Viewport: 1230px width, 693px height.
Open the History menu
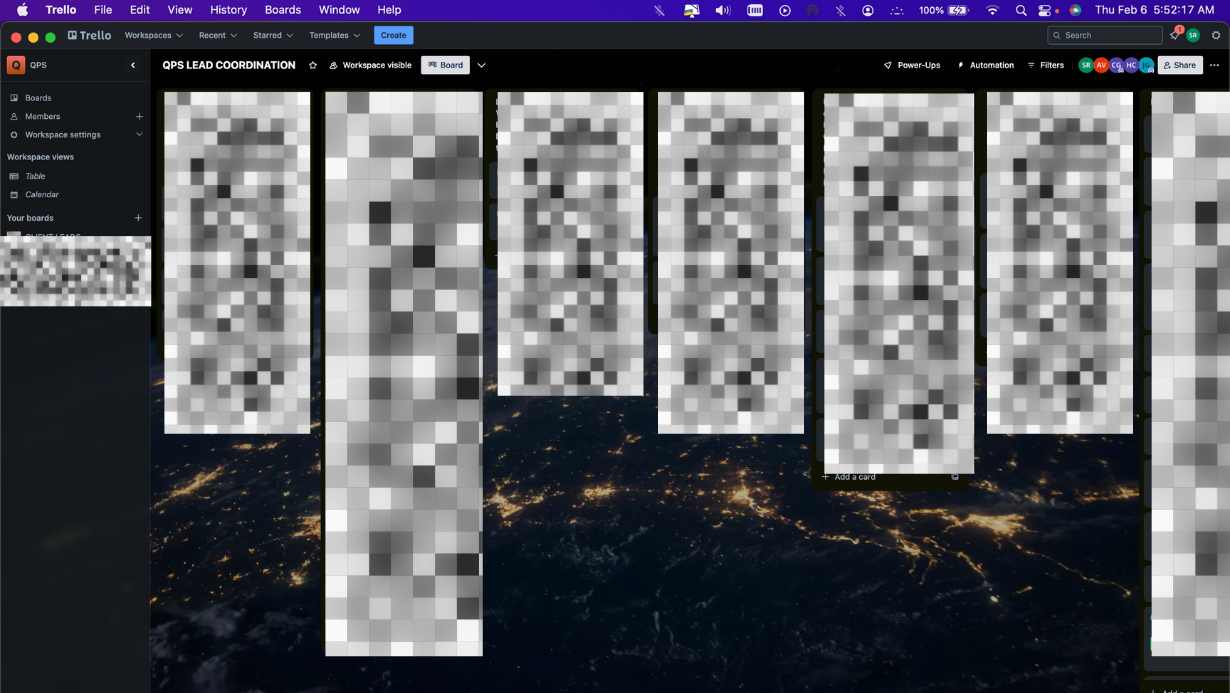229,10
